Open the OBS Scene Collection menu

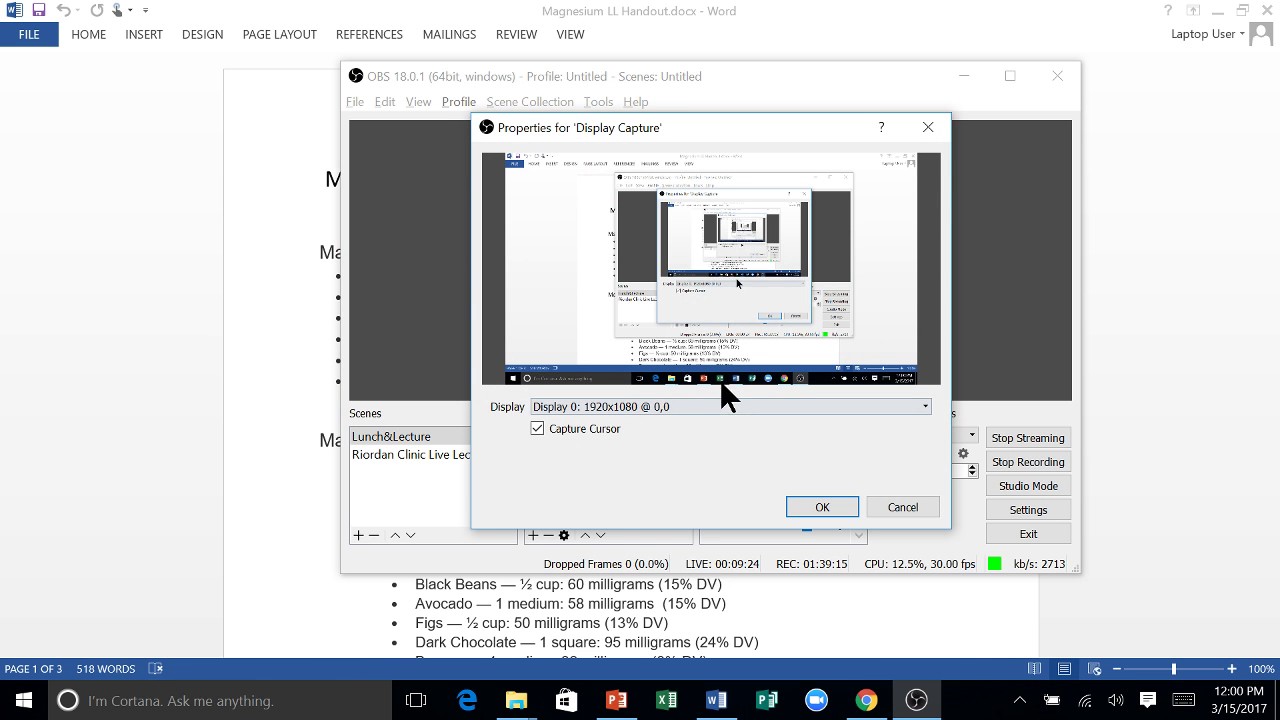pos(530,102)
